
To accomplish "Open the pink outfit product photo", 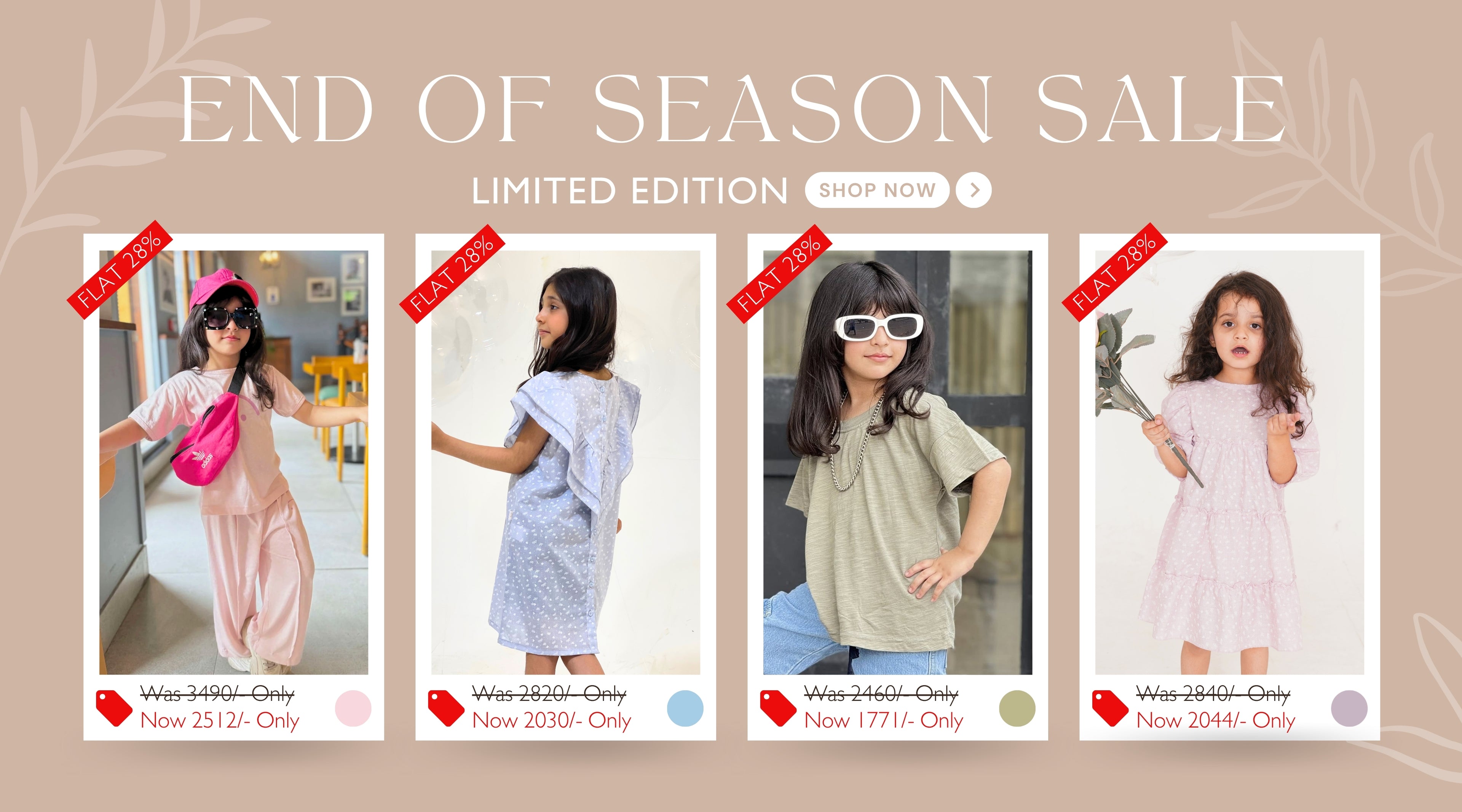I will 234,463.
